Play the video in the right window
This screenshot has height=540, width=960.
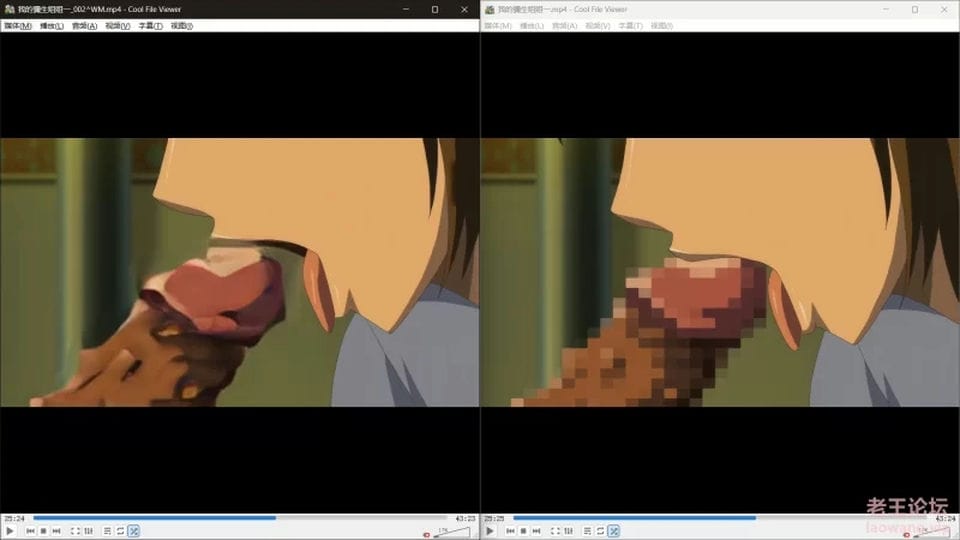(490, 531)
